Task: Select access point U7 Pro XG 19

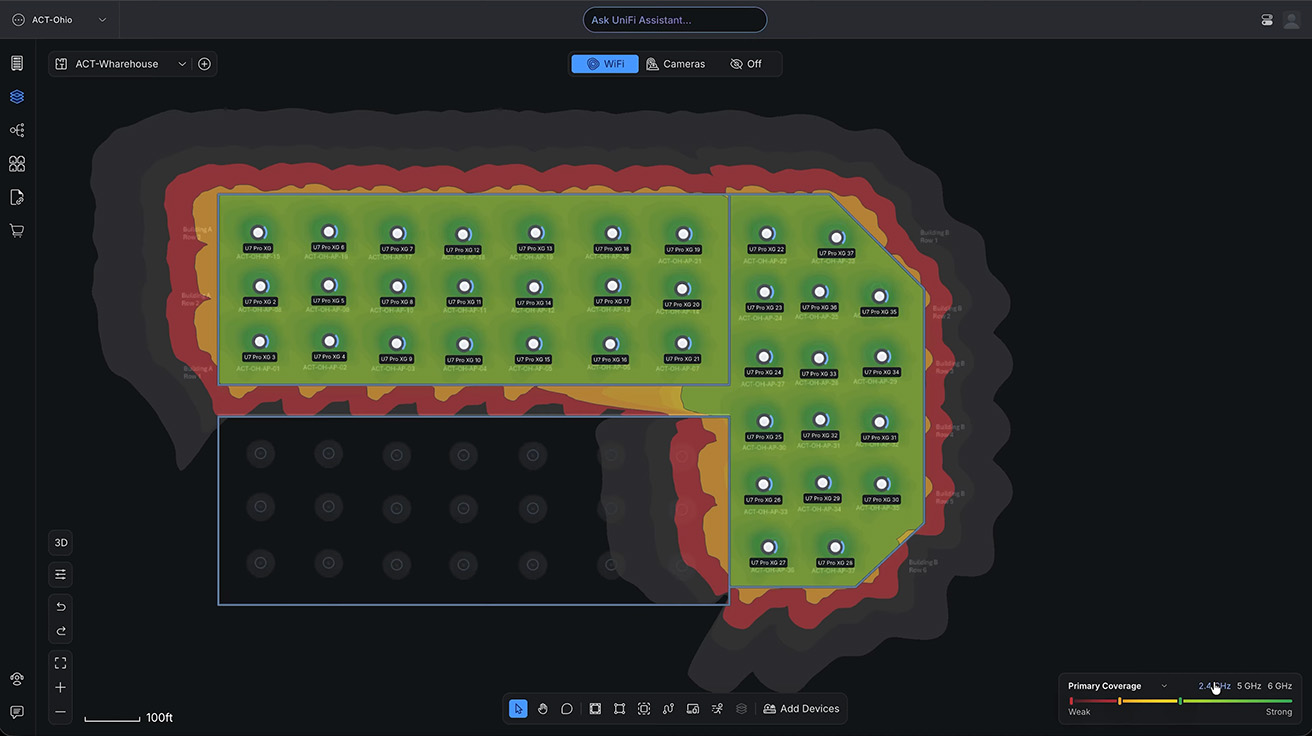Action: coord(683,234)
